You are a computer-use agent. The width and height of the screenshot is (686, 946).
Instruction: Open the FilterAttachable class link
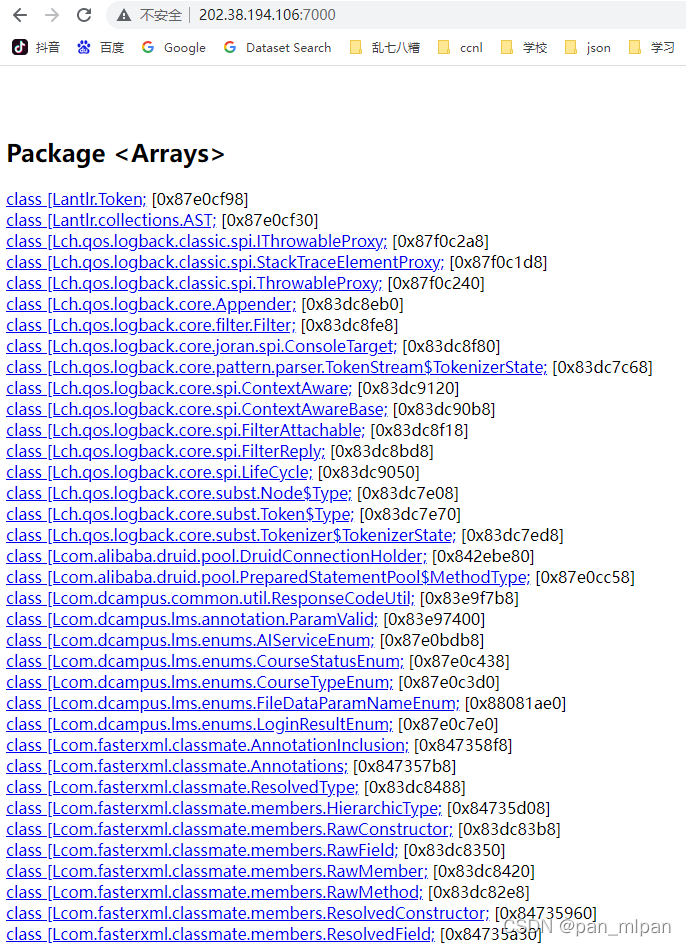(186, 431)
